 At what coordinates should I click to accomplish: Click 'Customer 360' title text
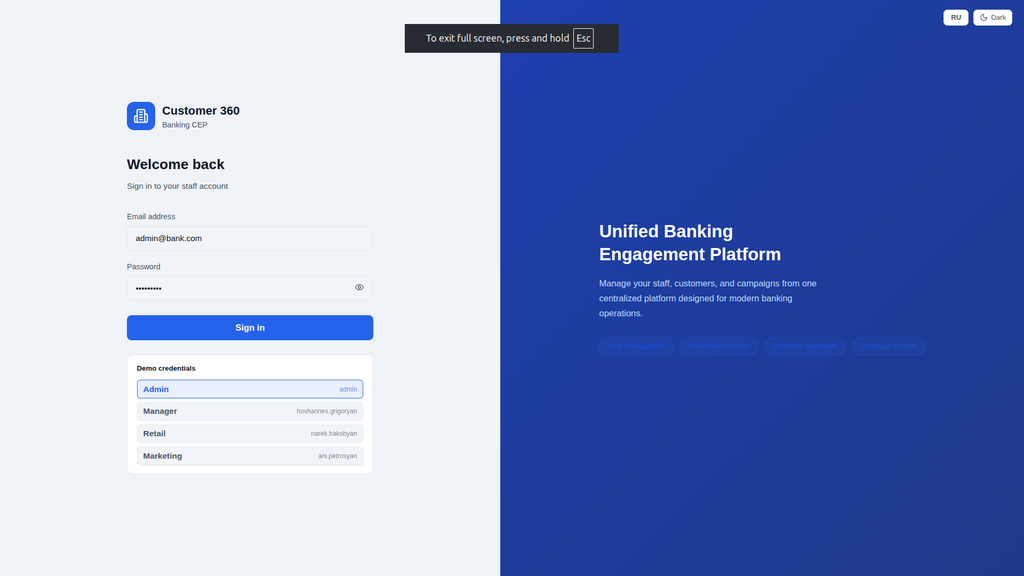pos(200,111)
